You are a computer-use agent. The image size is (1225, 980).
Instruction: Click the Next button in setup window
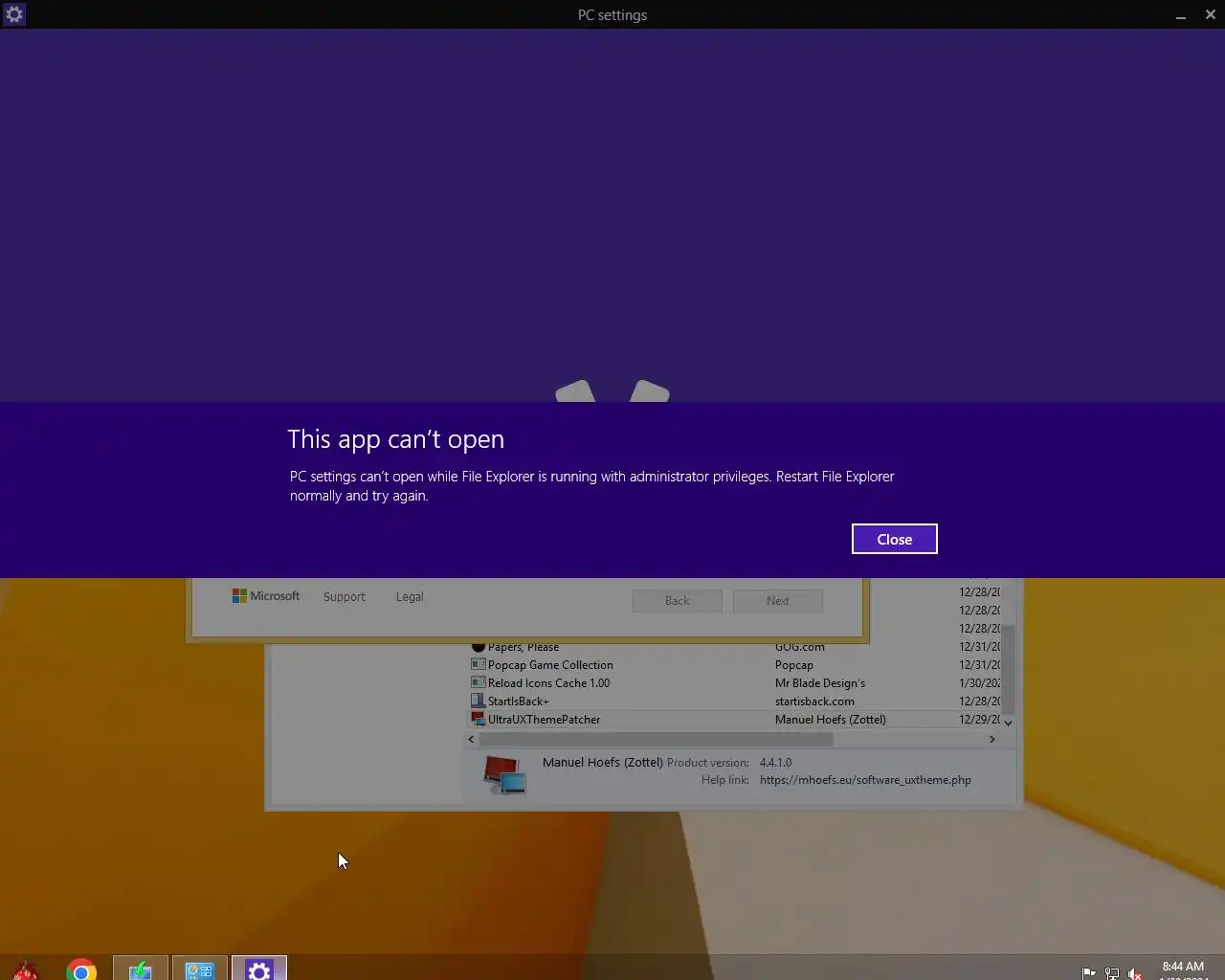(x=778, y=600)
